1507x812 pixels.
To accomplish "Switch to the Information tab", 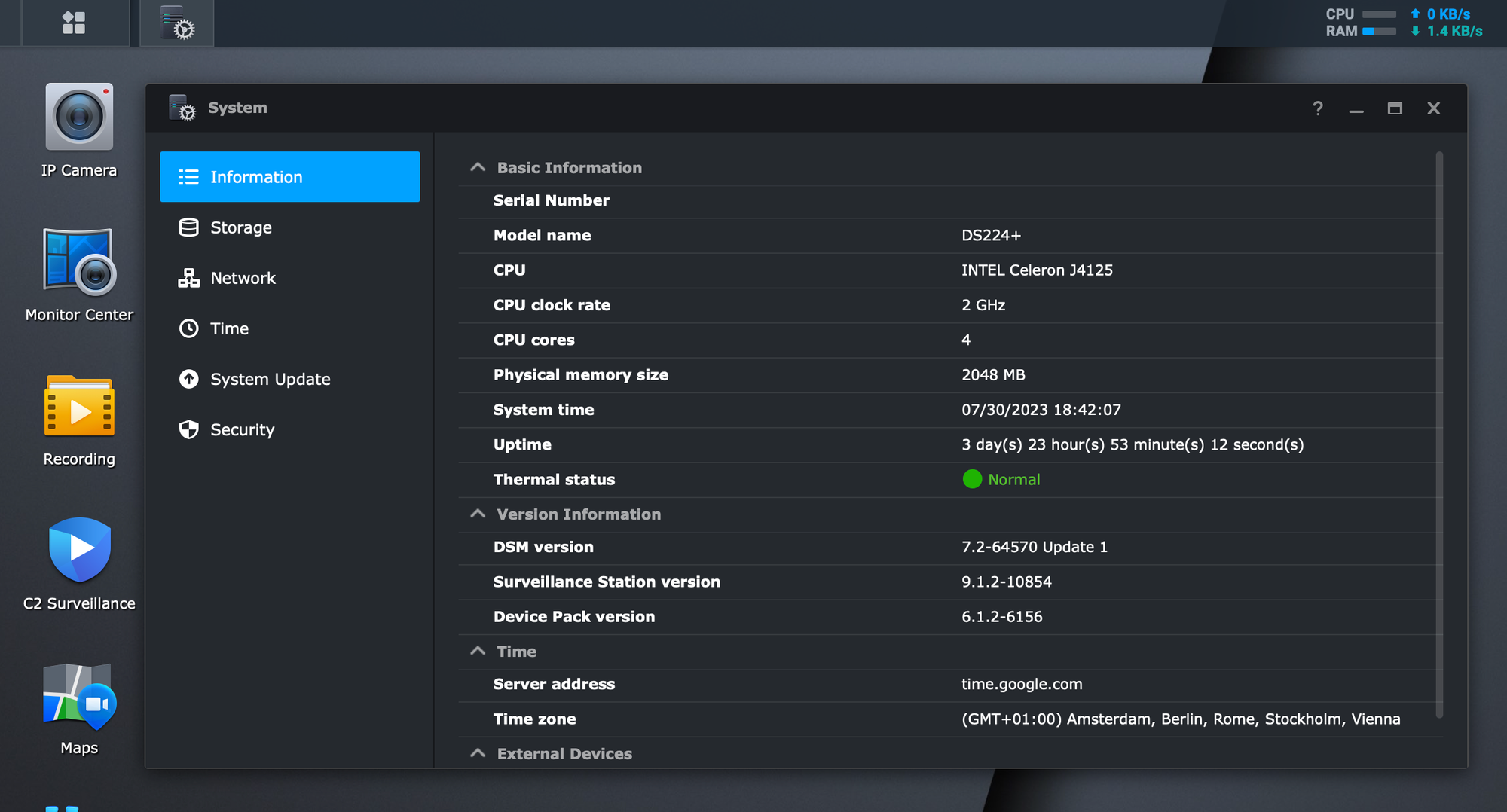I will coord(289,177).
